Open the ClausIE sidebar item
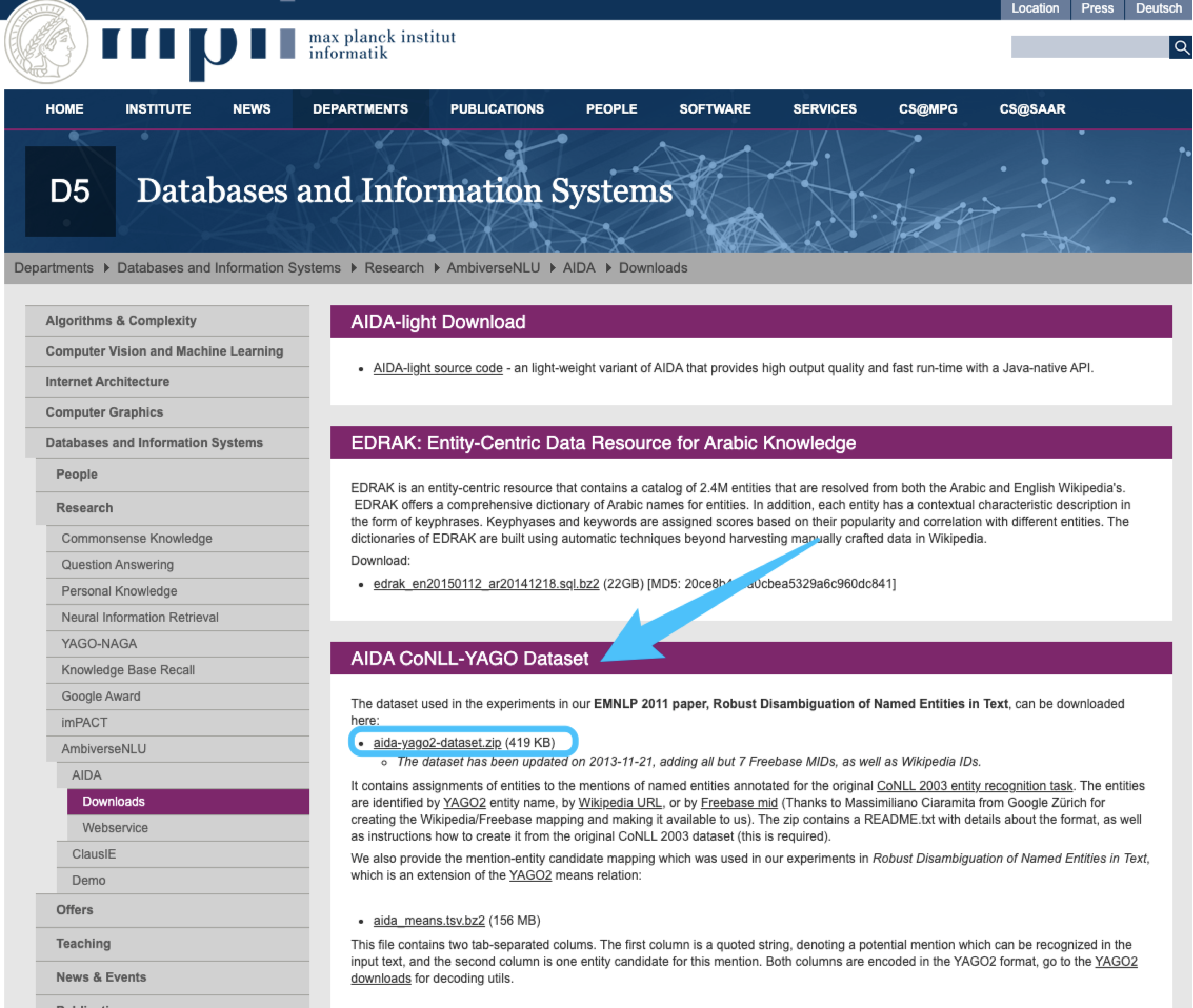Viewport: 1193px width, 1008px height. tap(94, 854)
